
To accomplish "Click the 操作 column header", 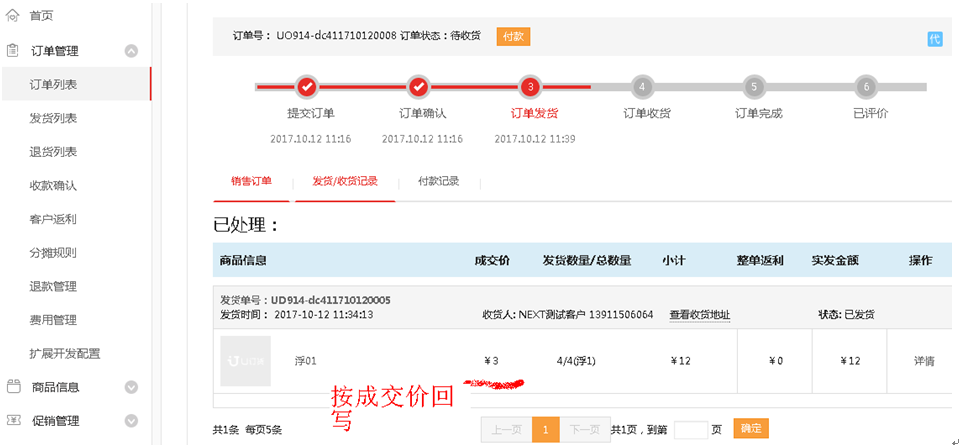I will (x=921, y=260).
